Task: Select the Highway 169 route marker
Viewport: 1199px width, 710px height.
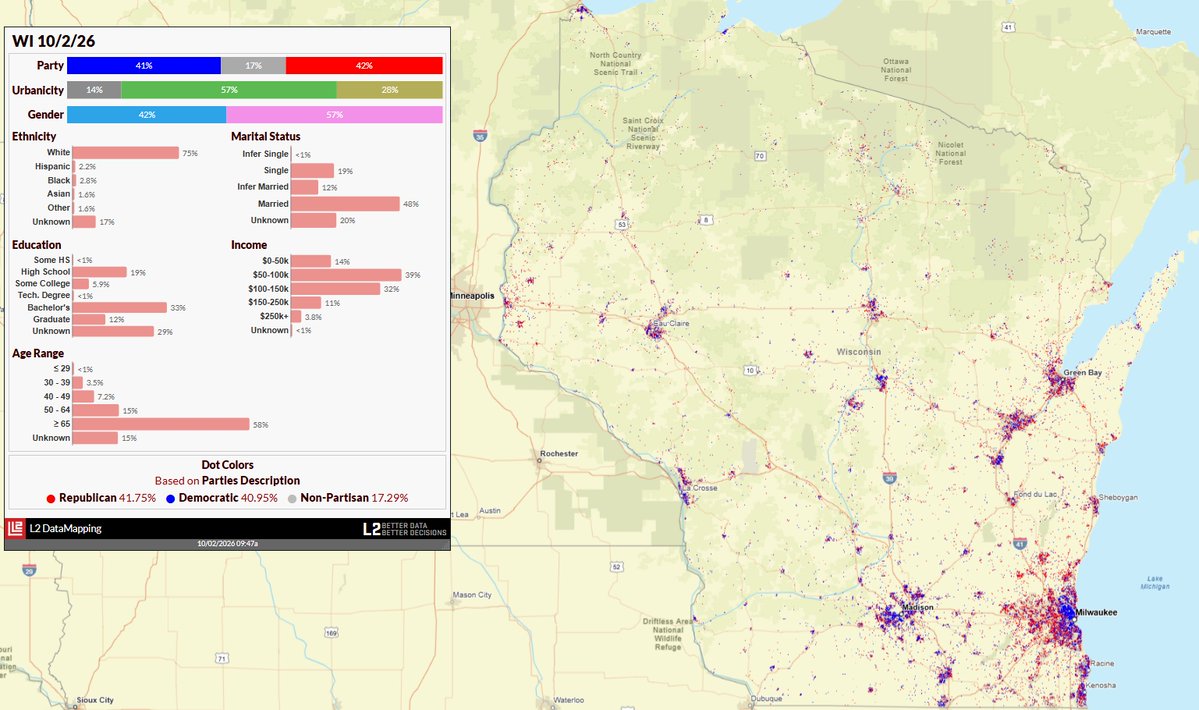Action: [x=331, y=633]
